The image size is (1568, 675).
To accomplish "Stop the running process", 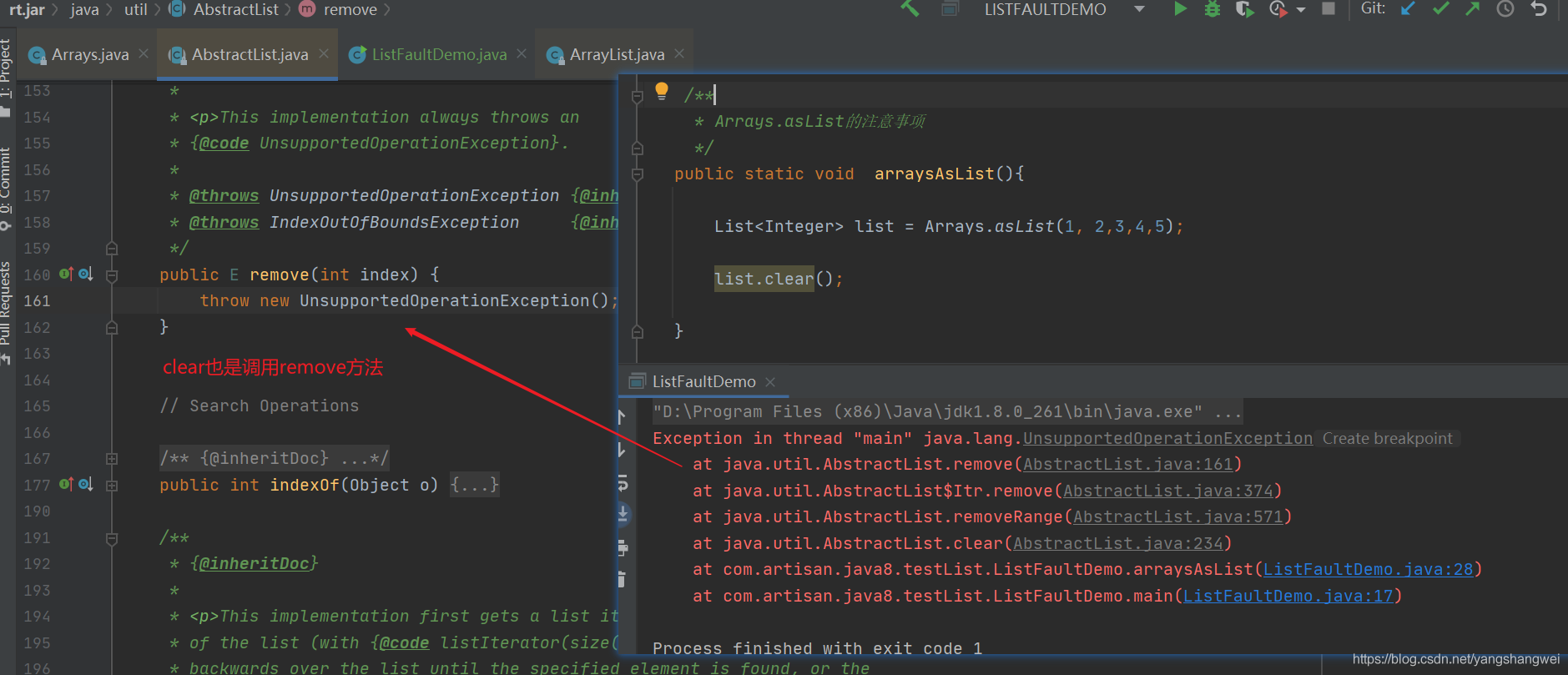I will [1329, 9].
